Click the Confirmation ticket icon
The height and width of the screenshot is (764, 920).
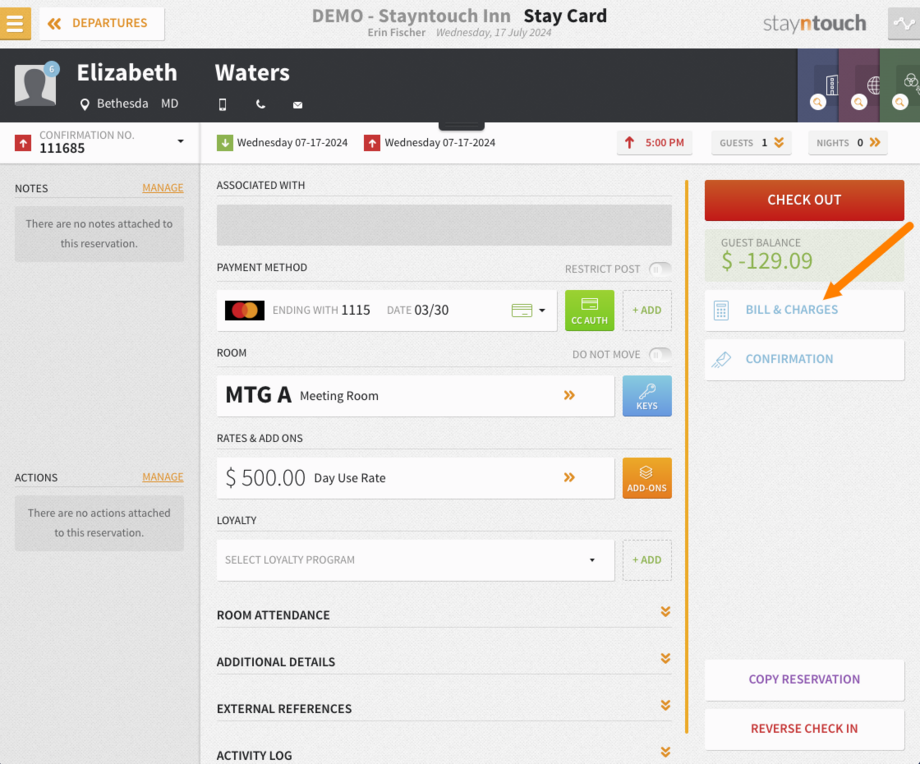(x=721, y=360)
